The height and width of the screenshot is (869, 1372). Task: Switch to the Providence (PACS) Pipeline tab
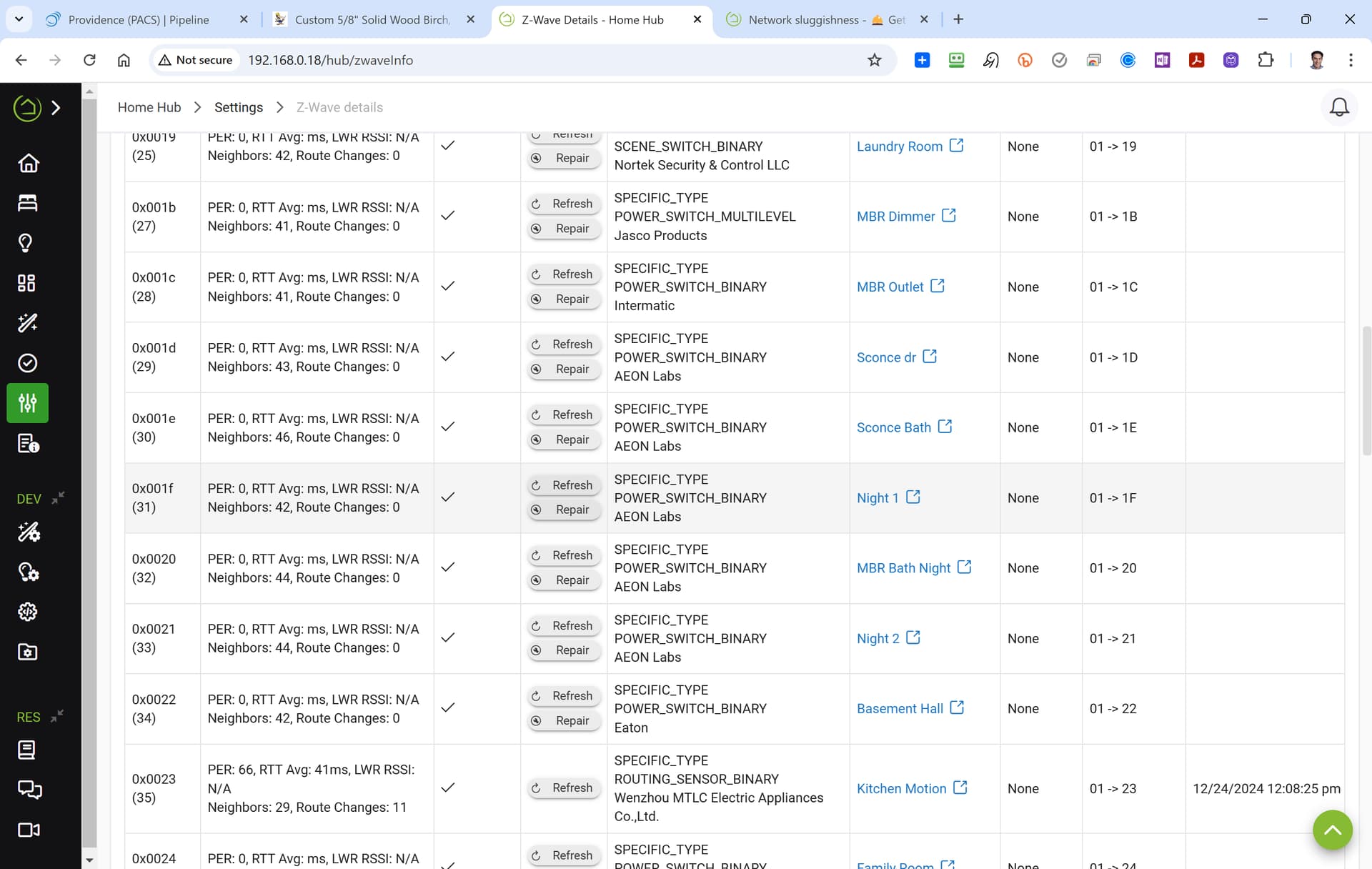138,19
